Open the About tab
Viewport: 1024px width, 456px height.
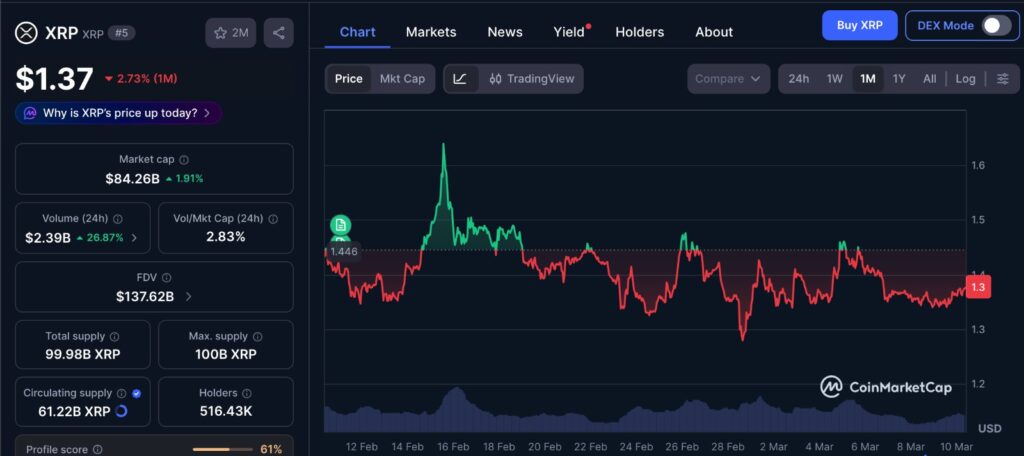[714, 32]
